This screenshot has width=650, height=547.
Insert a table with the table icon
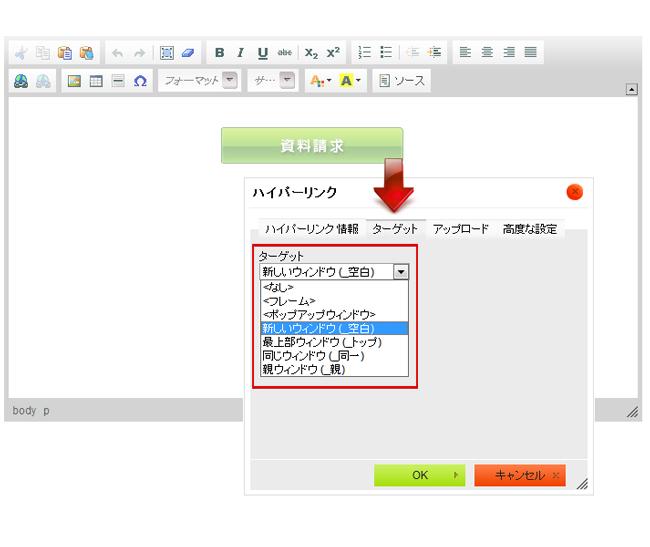(x=96, y=81)
